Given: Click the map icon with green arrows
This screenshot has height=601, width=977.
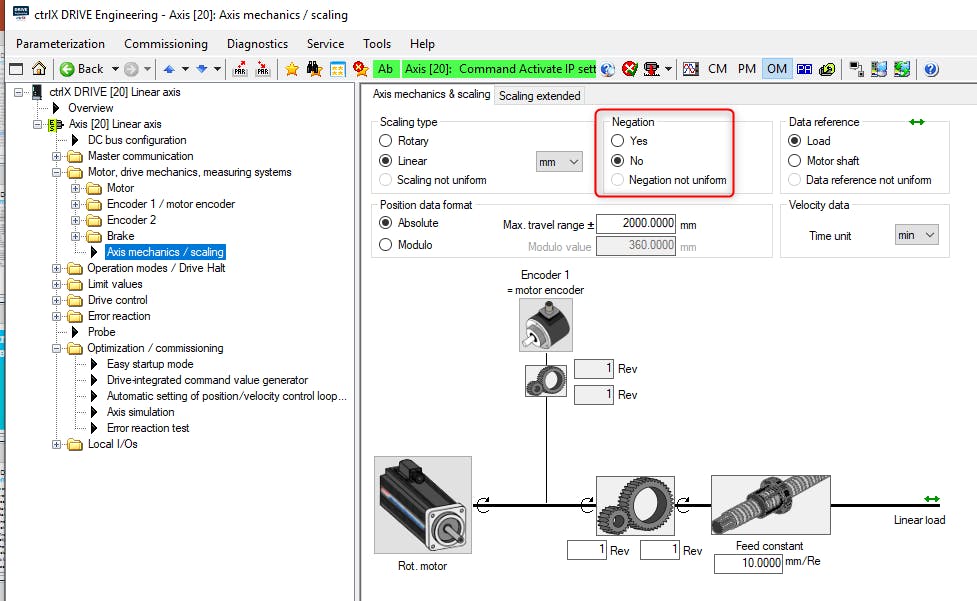Looking at the screenshot, I should (902, 69).
